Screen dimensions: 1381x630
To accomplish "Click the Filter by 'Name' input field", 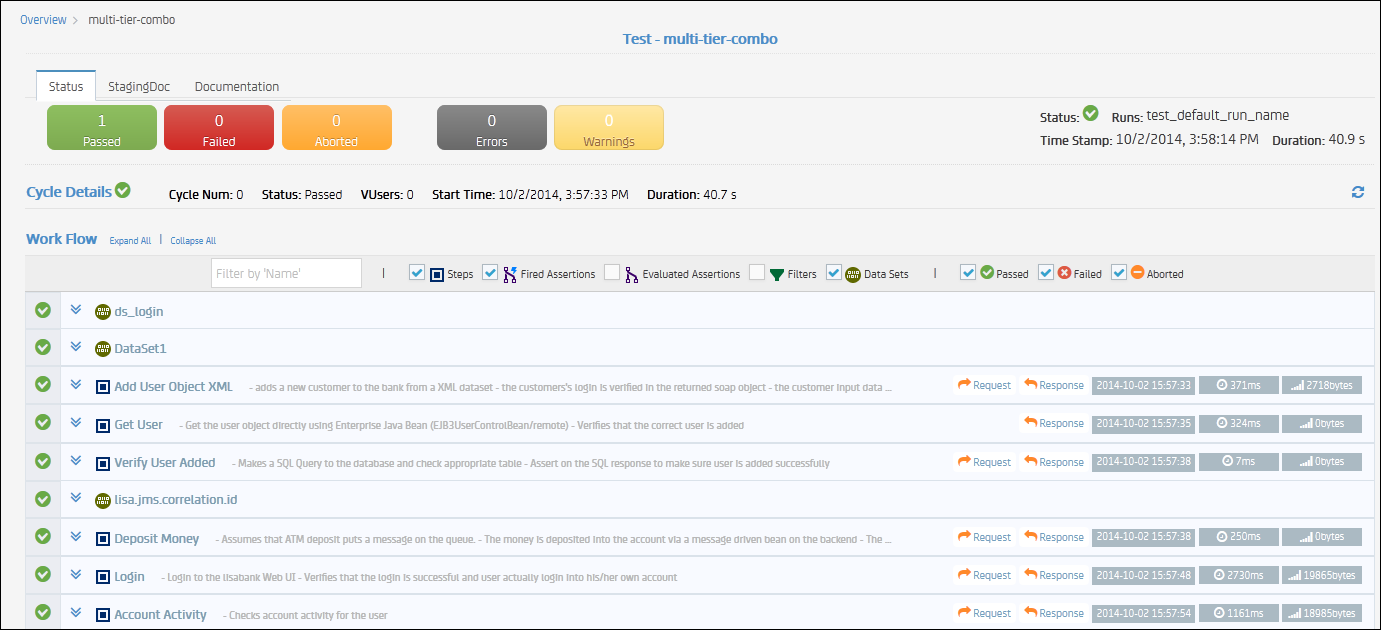I will [286, 272].
